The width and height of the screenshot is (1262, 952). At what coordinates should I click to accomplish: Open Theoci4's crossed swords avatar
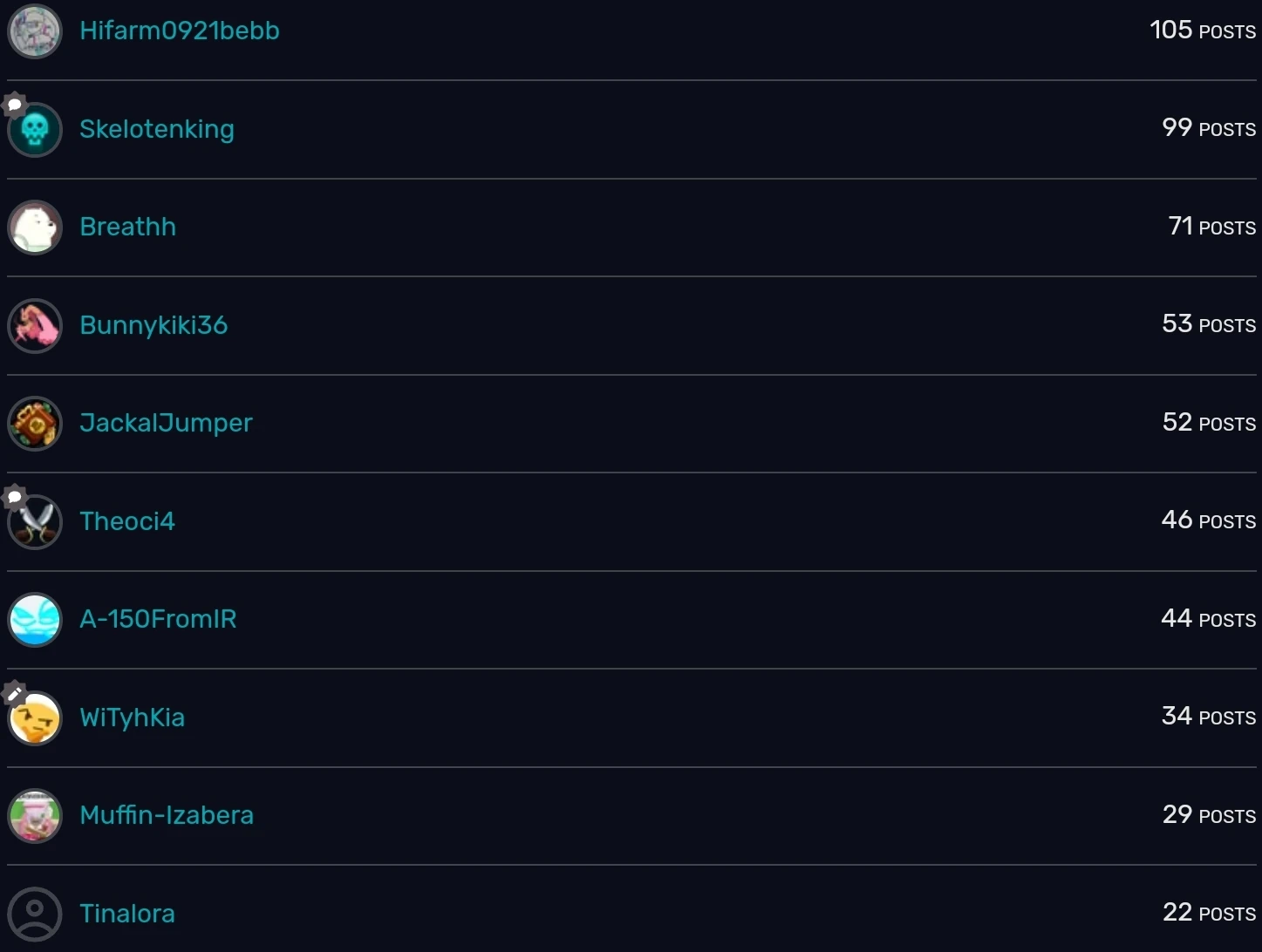35,521
